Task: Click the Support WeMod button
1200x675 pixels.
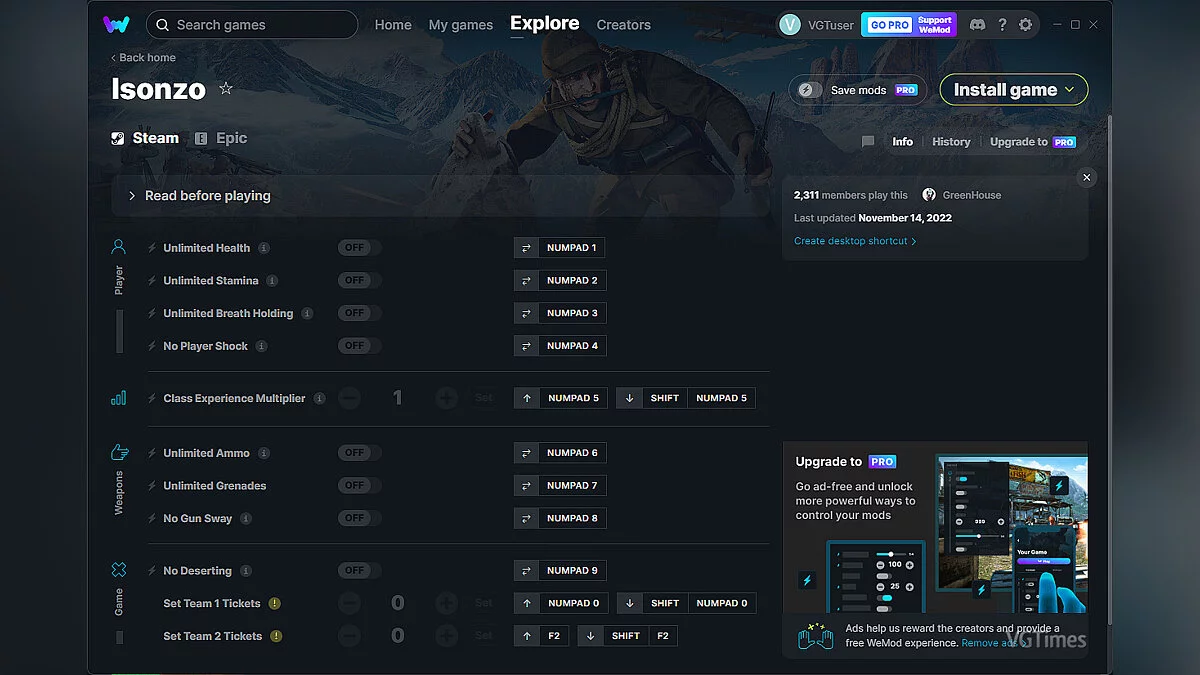Action: click(x=935, y=25)
